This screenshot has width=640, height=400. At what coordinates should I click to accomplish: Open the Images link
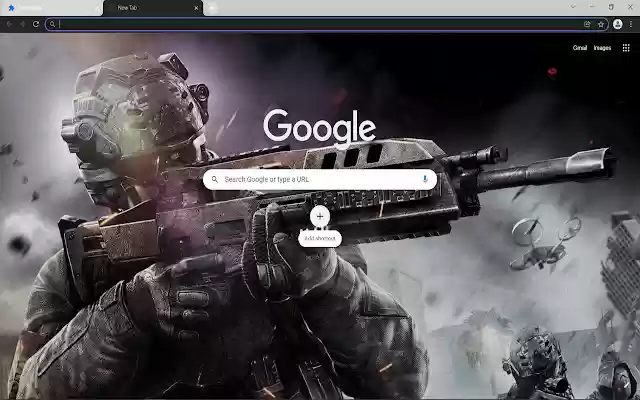pos(602,48)
